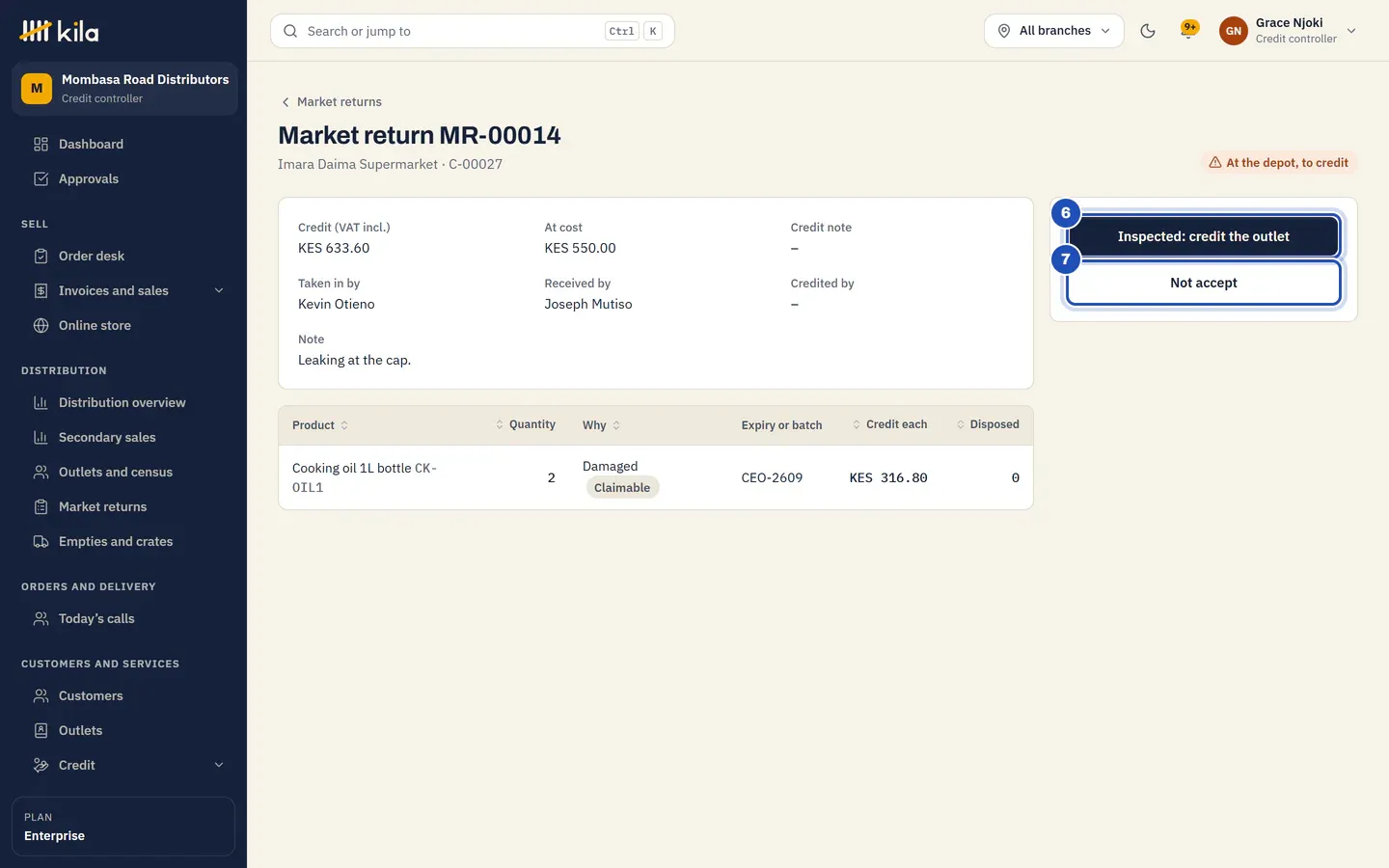The height and width of the screenshot is (868, 1389).
Task: Click the Approvals checkbox icon
Action: [41, 179]
